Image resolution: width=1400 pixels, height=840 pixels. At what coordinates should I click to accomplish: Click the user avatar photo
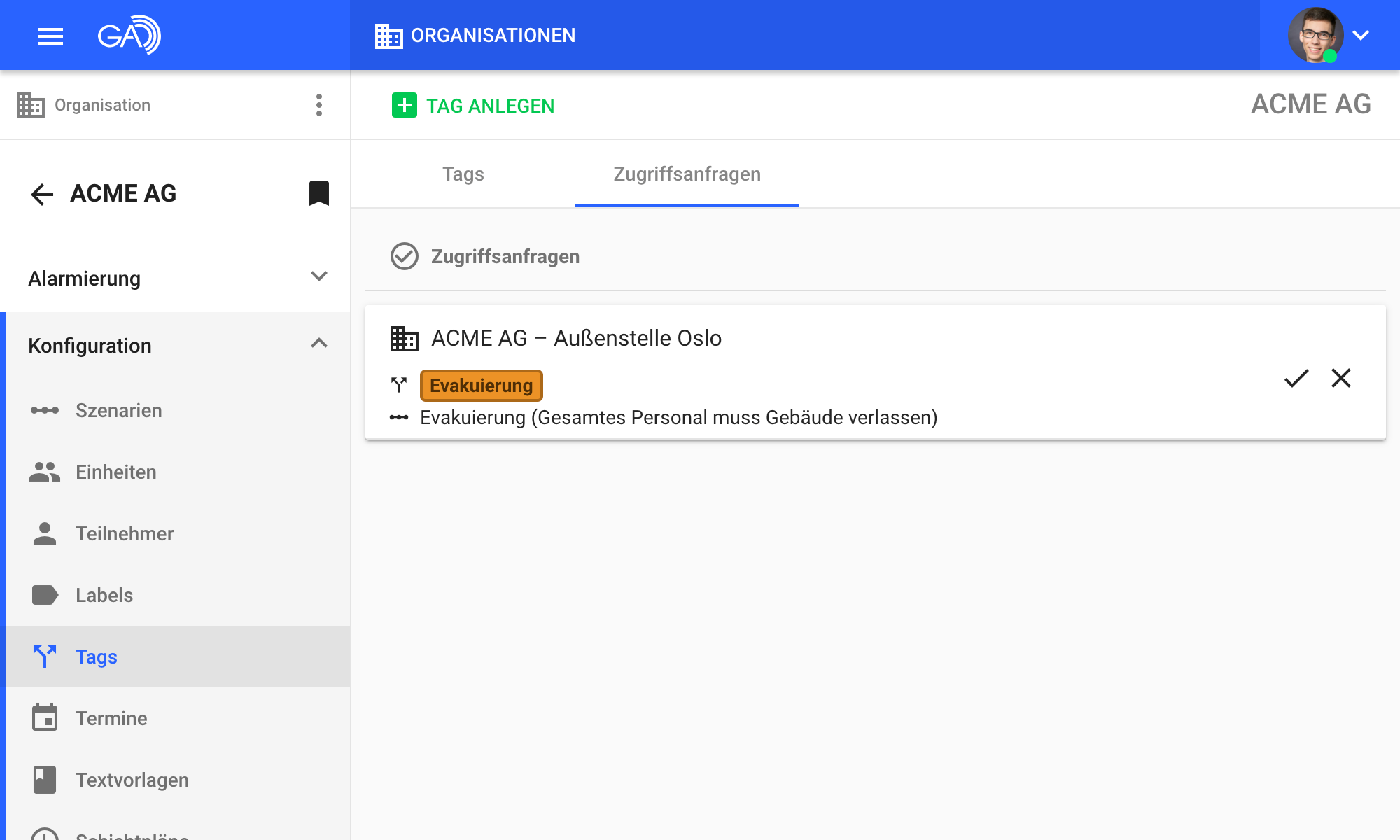(x=1315, y=35)
